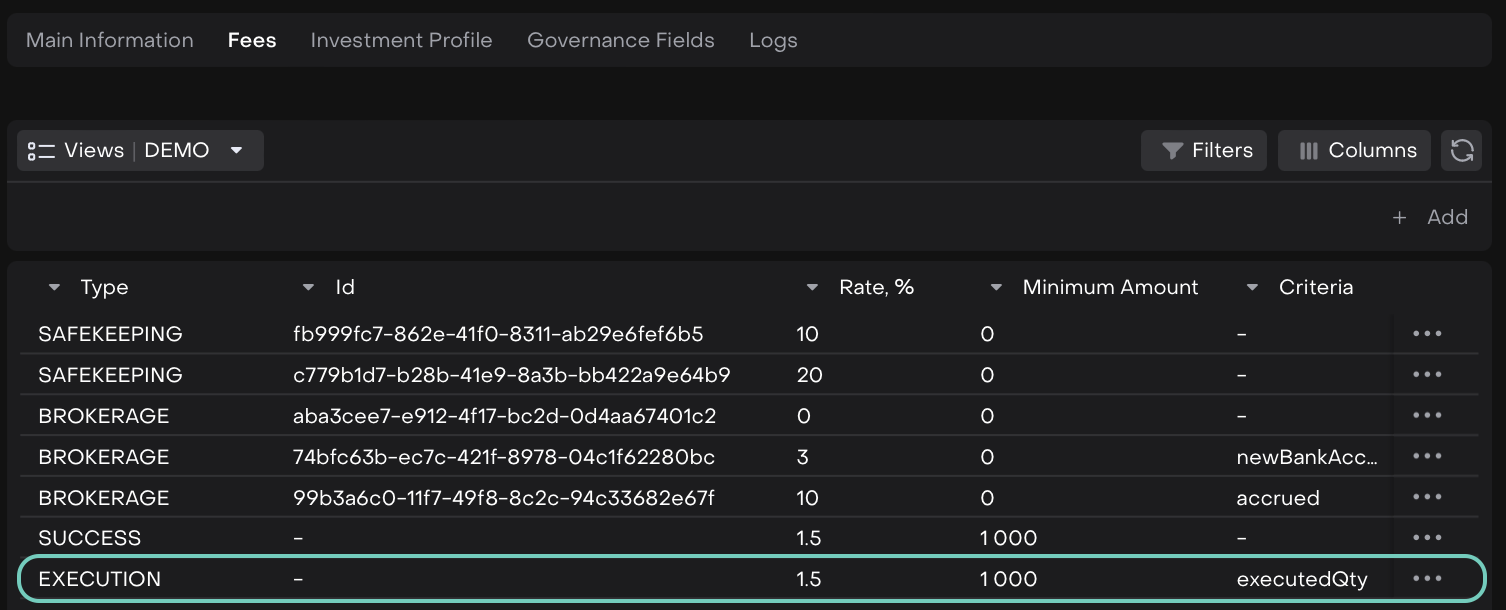
Task: Click the refresh icon beside Columns
Action: [x=1461, y=151]
